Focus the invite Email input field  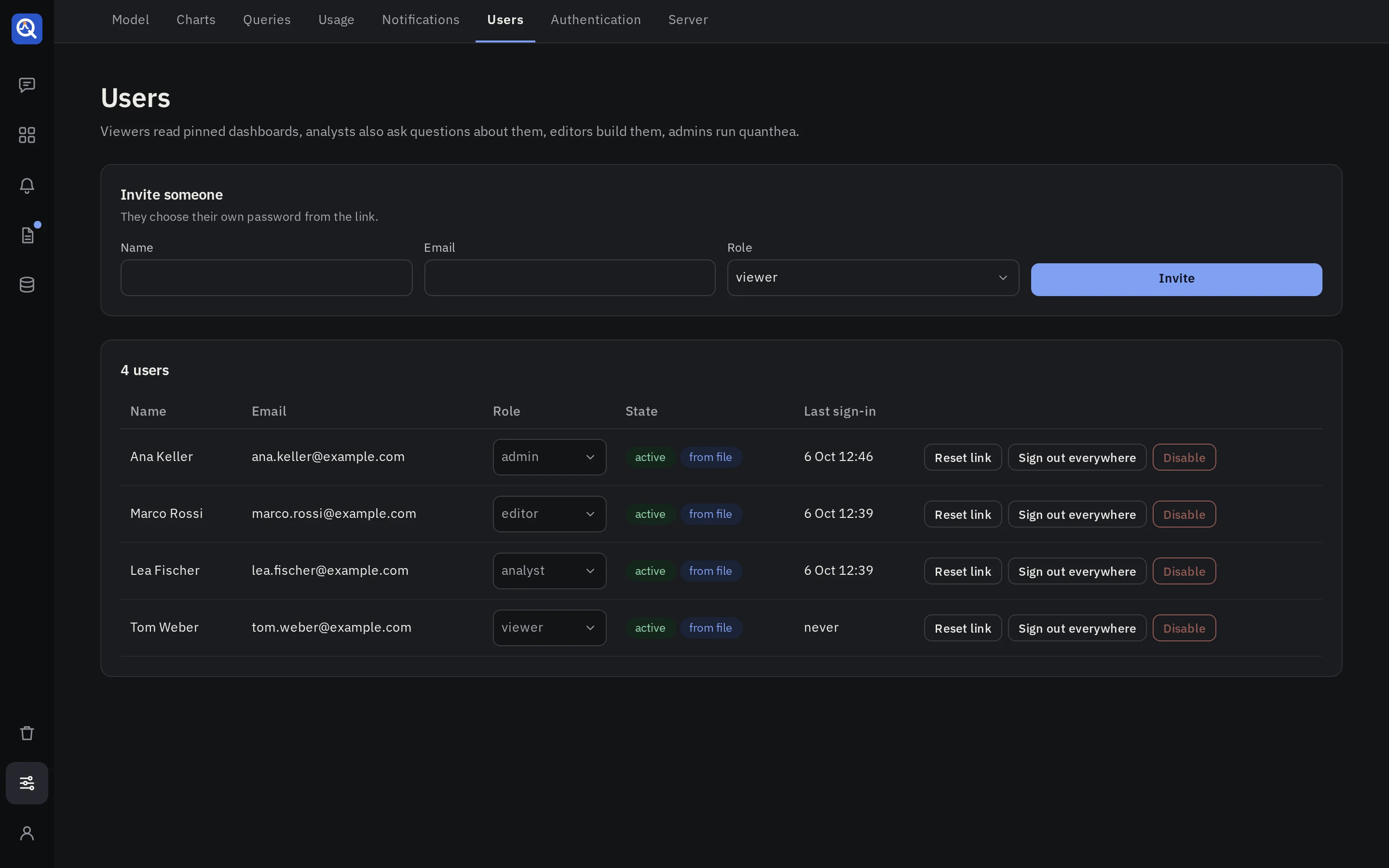tap(570, 278)
